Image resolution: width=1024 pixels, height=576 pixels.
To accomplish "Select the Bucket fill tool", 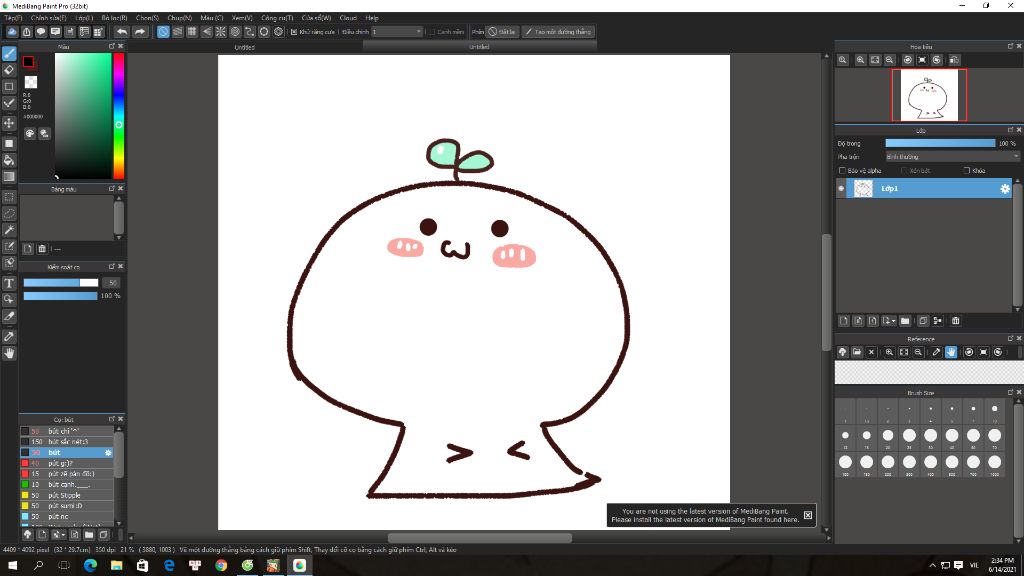I will (9, 160).
